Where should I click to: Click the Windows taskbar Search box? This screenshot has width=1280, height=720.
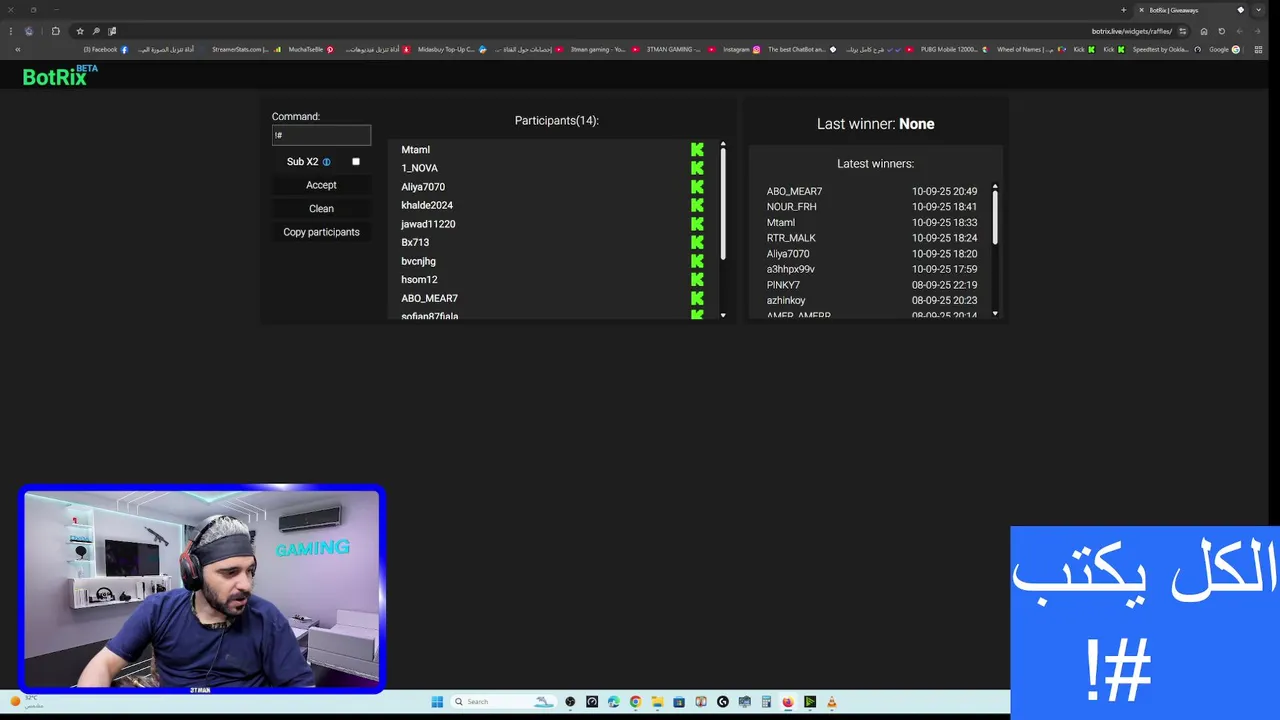(502, 702)
